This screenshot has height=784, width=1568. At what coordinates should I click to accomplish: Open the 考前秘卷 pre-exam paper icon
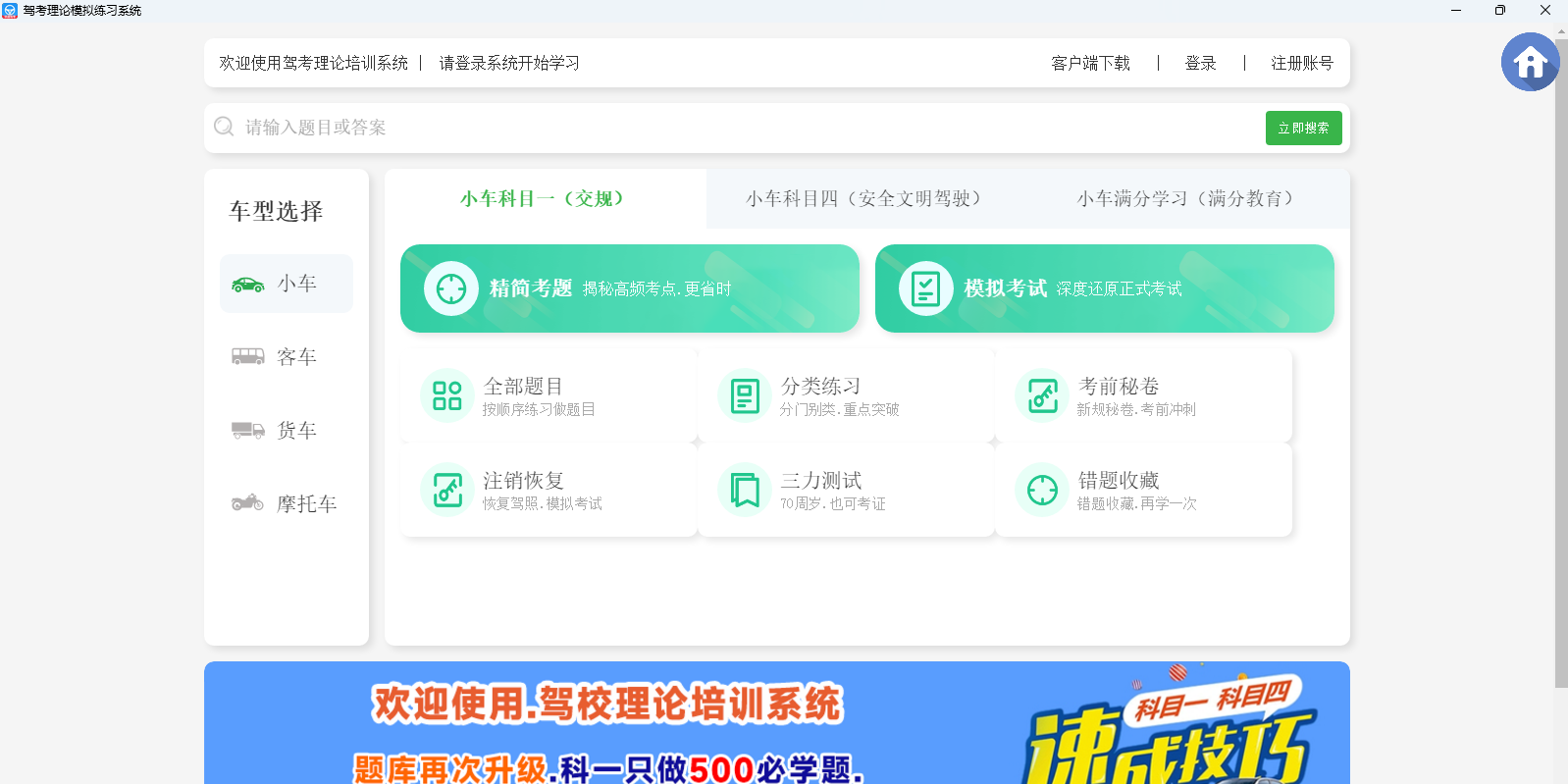[x=1042, y=395]
